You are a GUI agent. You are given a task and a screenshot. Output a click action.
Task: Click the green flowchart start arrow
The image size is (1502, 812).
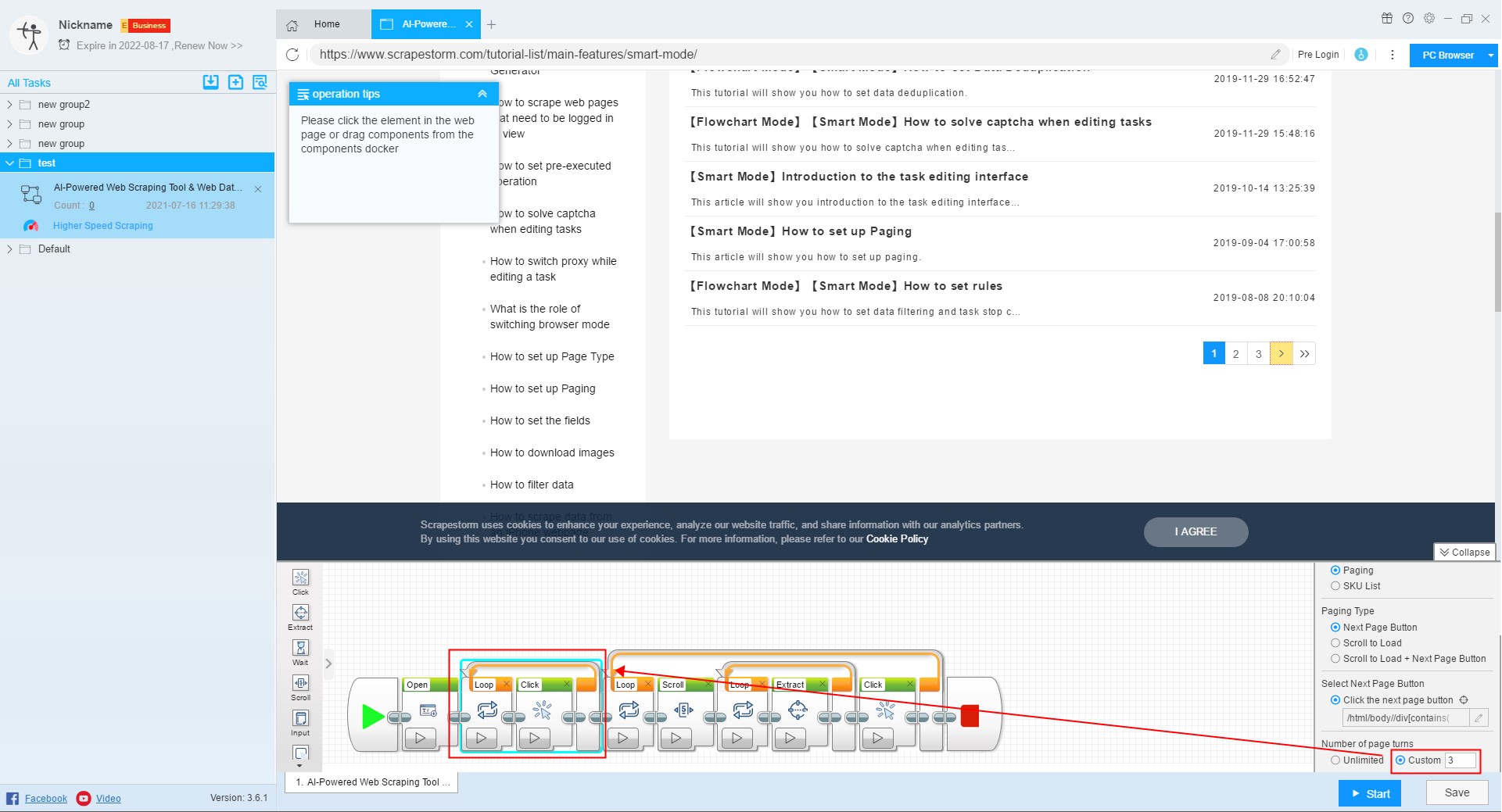(373, 716)
